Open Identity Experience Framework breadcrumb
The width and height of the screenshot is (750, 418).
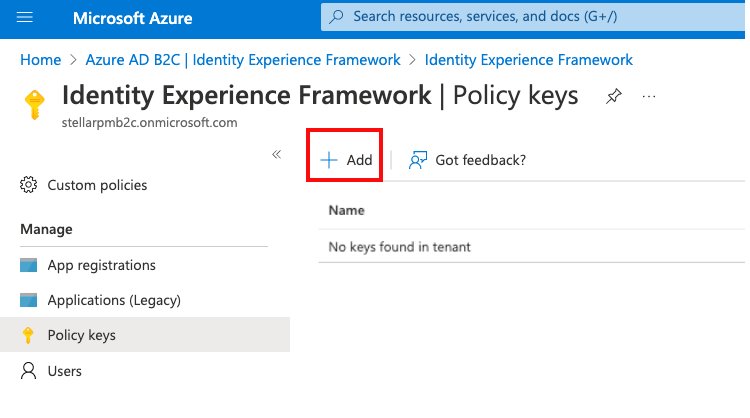(x=528, y=60)
